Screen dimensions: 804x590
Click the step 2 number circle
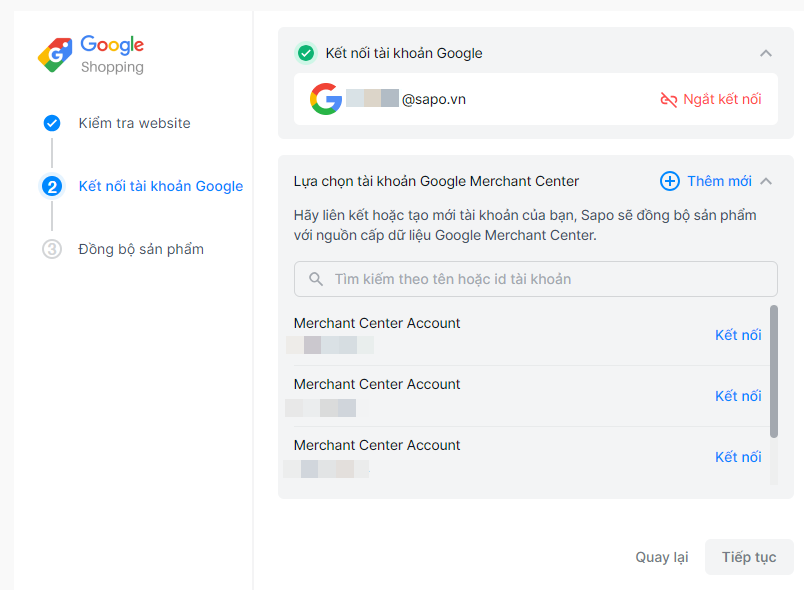[x=52, y=186]
